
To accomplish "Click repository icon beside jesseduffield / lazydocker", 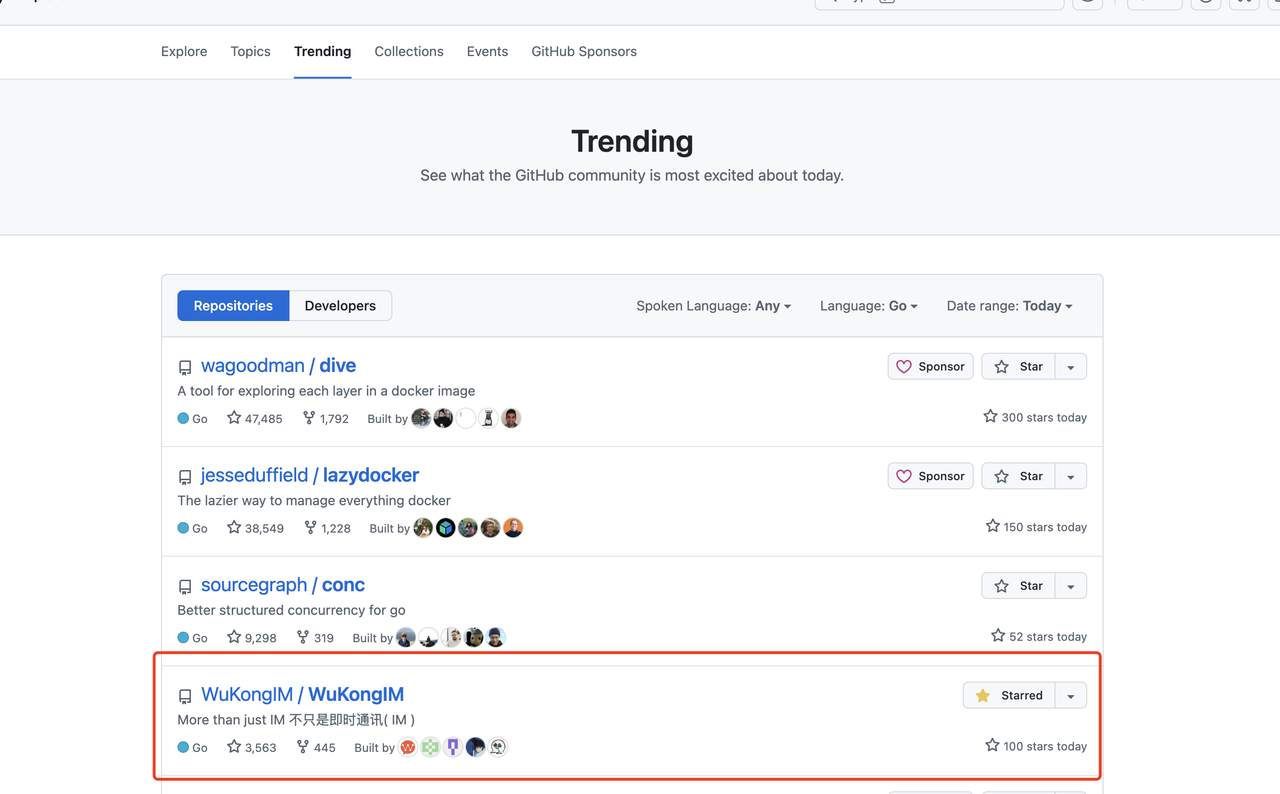I will coord(185,477).
